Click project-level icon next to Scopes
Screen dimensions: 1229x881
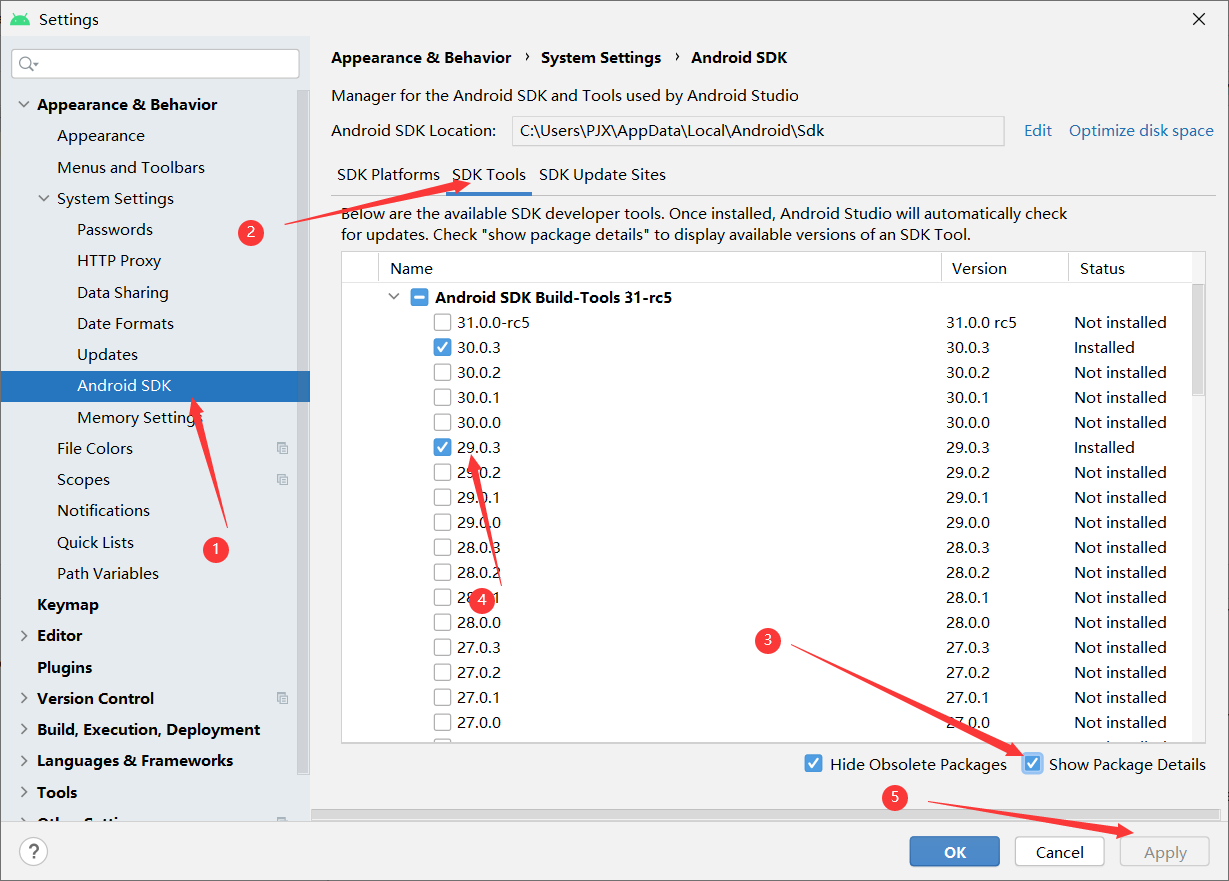coord(283,480)
